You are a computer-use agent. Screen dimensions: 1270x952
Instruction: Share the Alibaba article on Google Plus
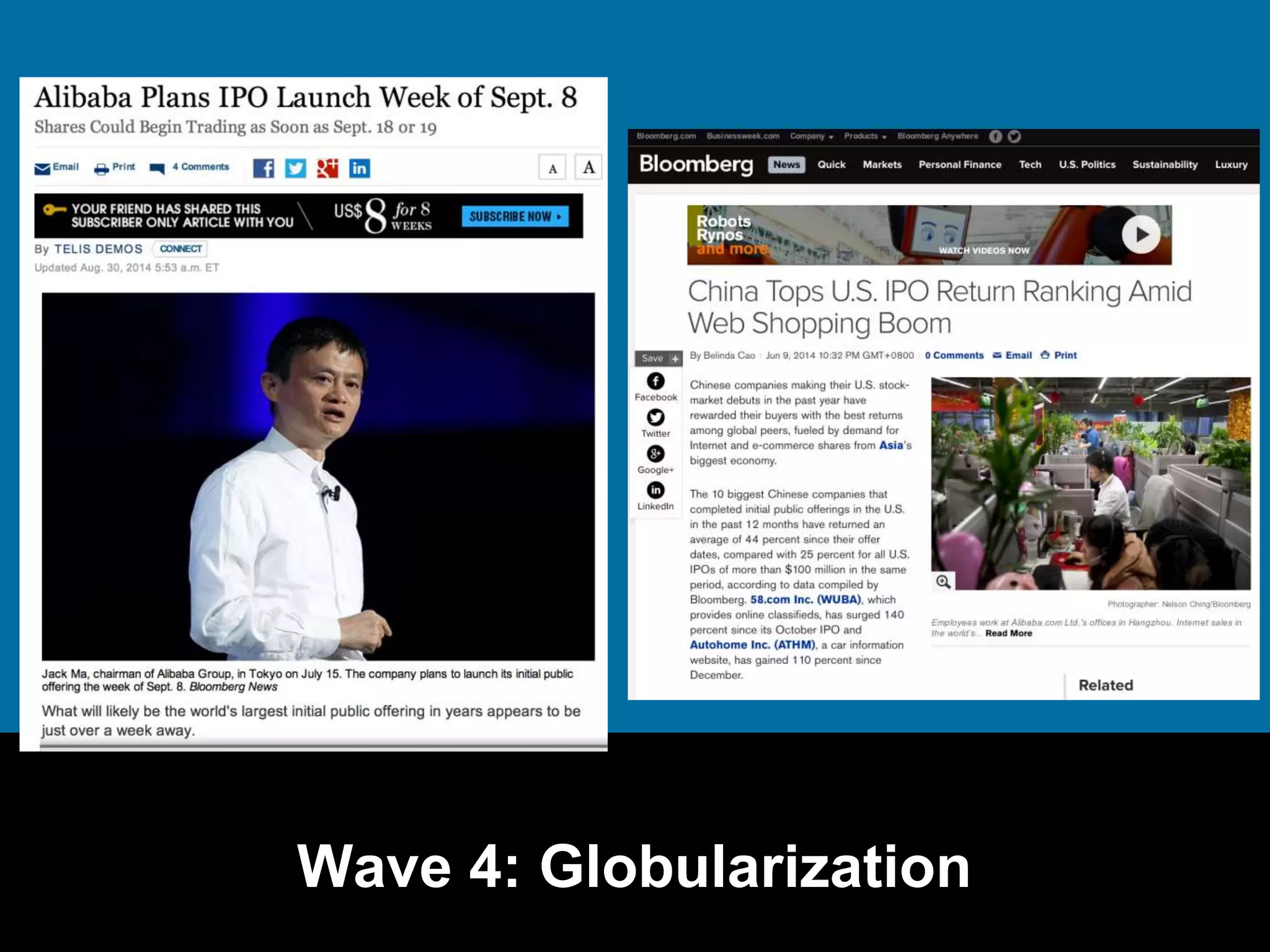327,169
